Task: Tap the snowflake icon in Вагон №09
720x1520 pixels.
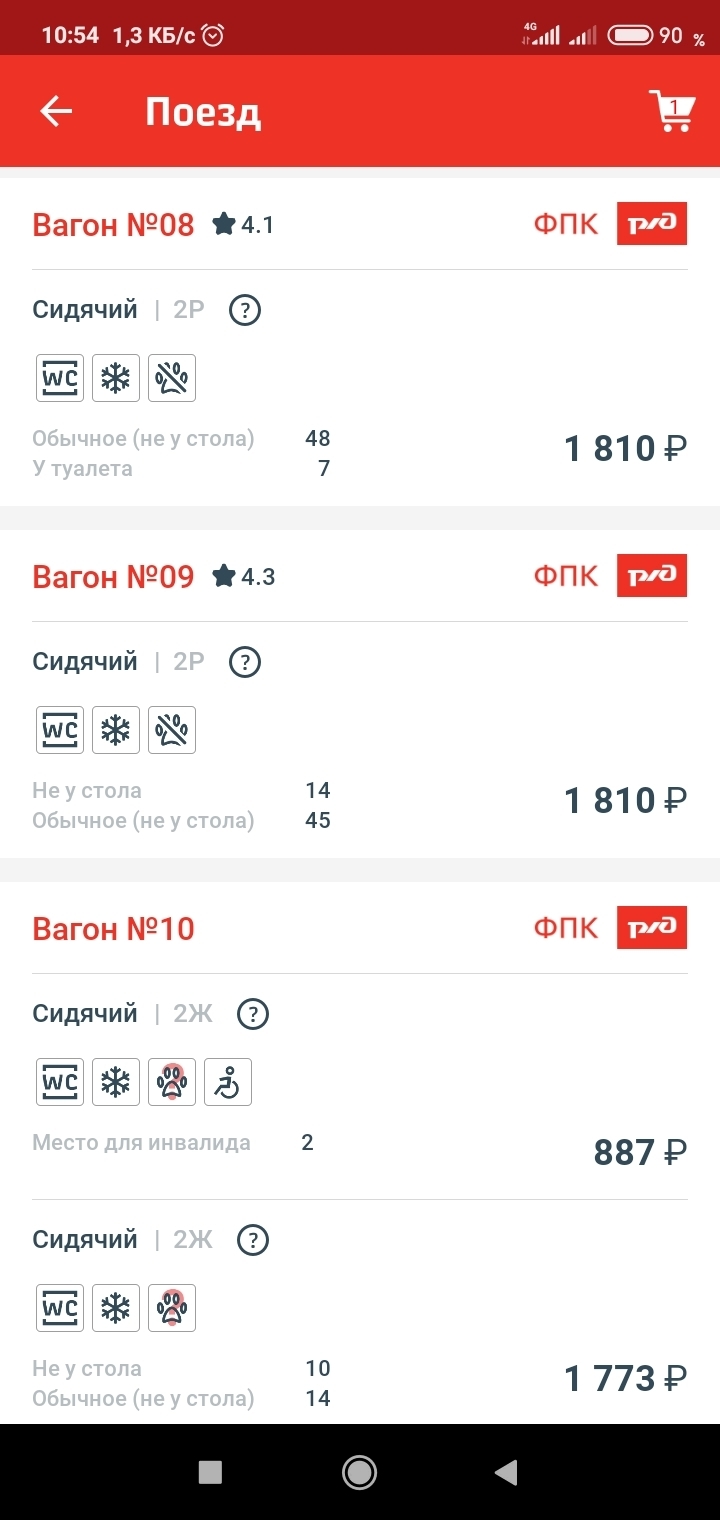Action: click(116, 730)
